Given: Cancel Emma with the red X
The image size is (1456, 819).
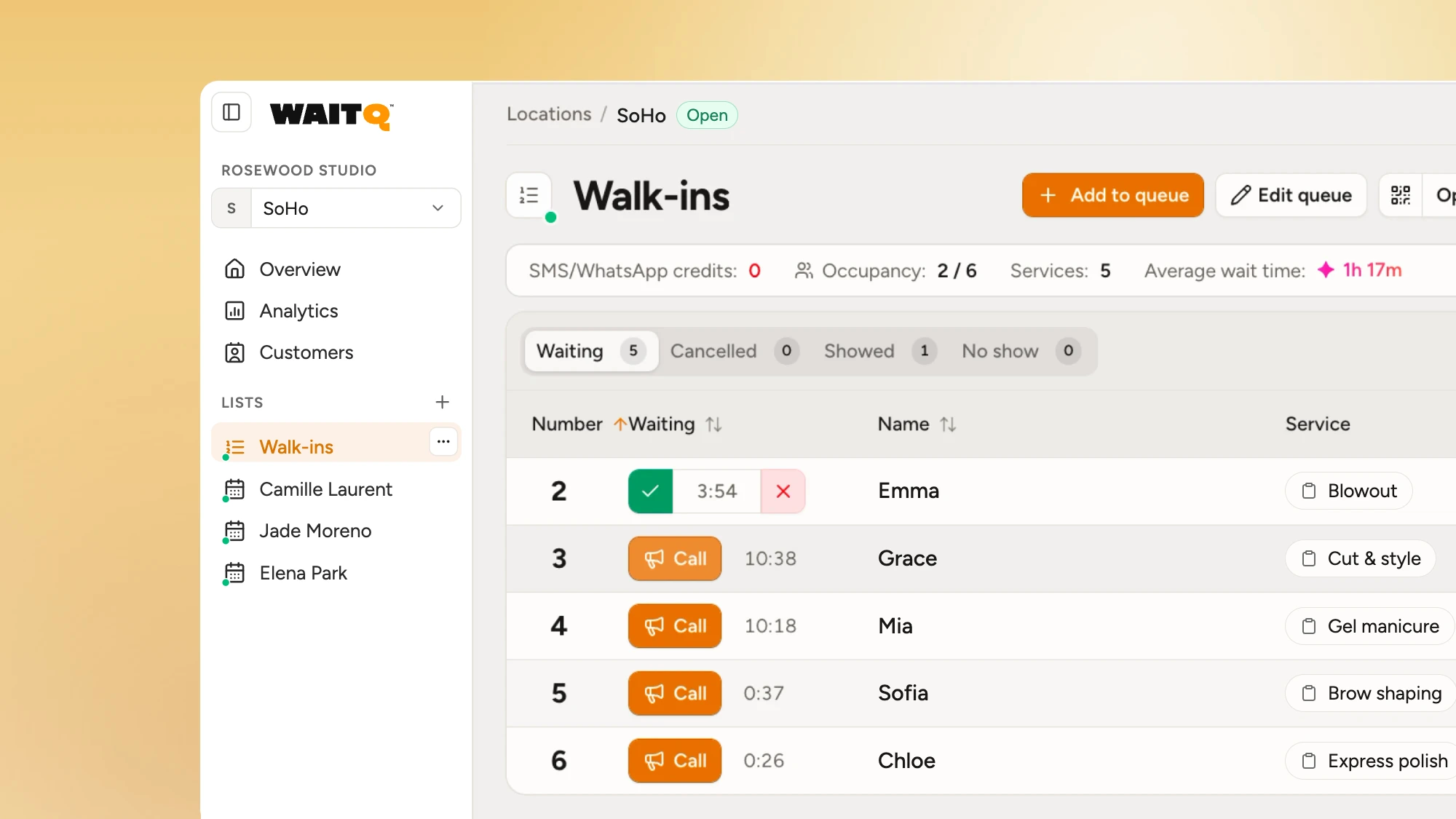Looking at the screenshot, I should [783, 491].
